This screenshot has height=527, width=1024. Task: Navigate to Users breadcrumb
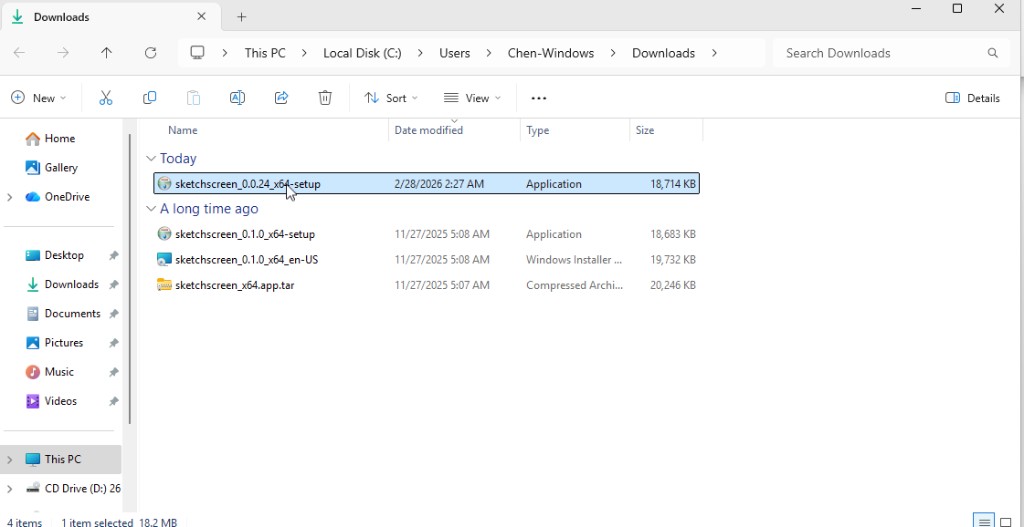(x=455, y=53)
